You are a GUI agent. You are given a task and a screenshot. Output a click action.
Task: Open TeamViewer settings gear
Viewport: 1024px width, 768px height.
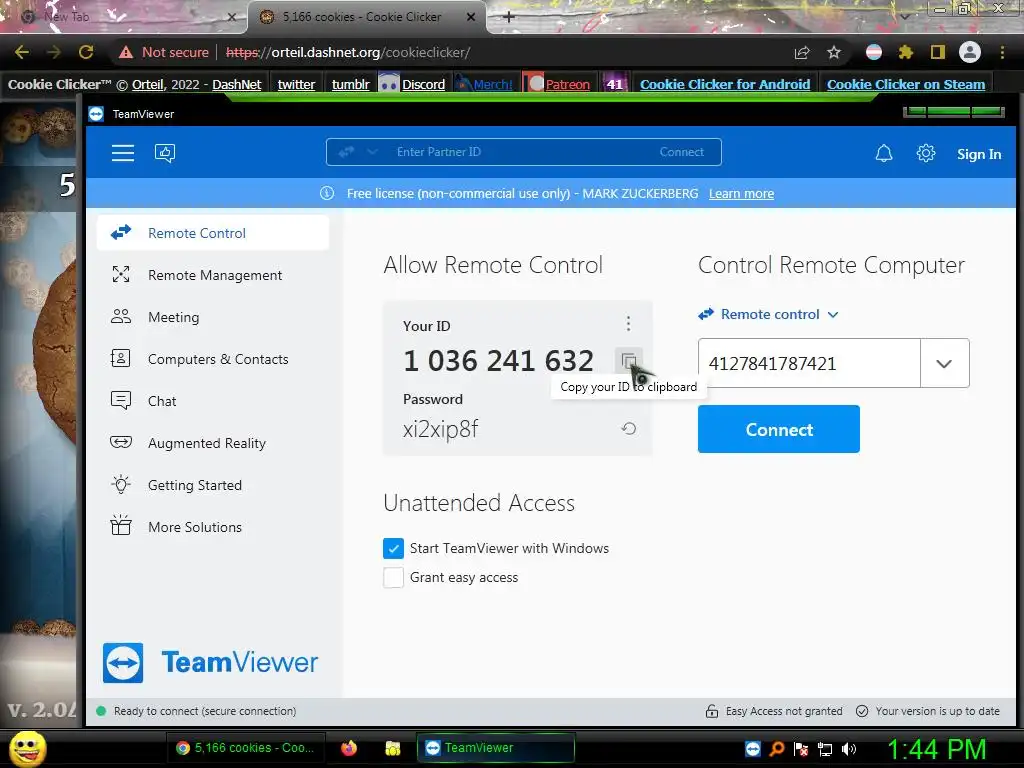pyautogui.click(x=925, y=153)
